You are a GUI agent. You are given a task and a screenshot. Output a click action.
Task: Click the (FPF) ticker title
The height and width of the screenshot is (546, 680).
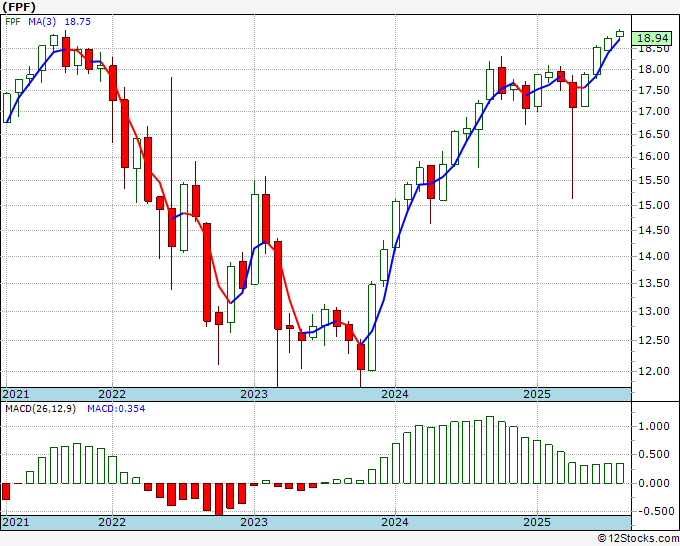click(x=19, y=7)
